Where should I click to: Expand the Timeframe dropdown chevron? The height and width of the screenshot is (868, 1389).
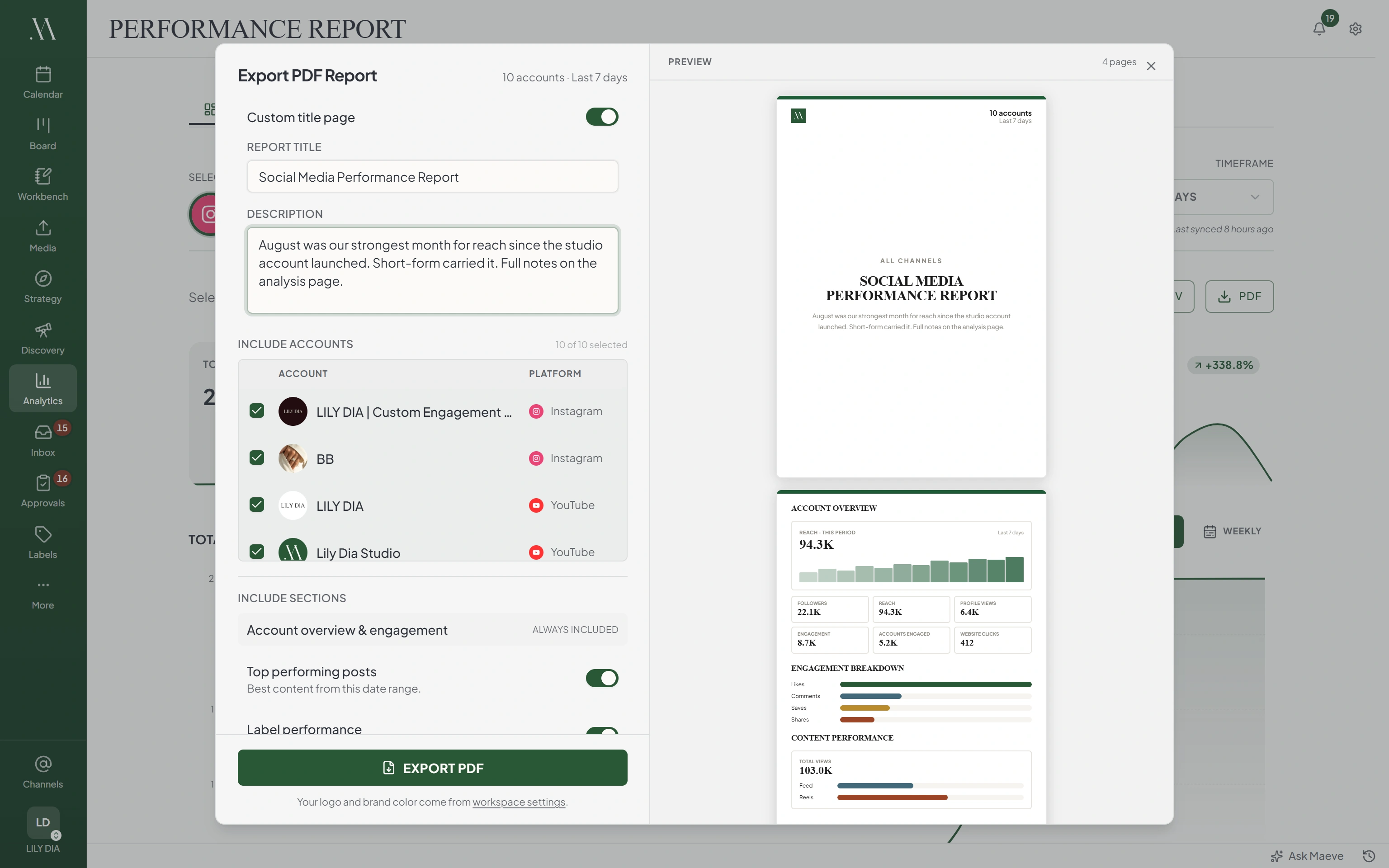click(x=1255, y=197)
